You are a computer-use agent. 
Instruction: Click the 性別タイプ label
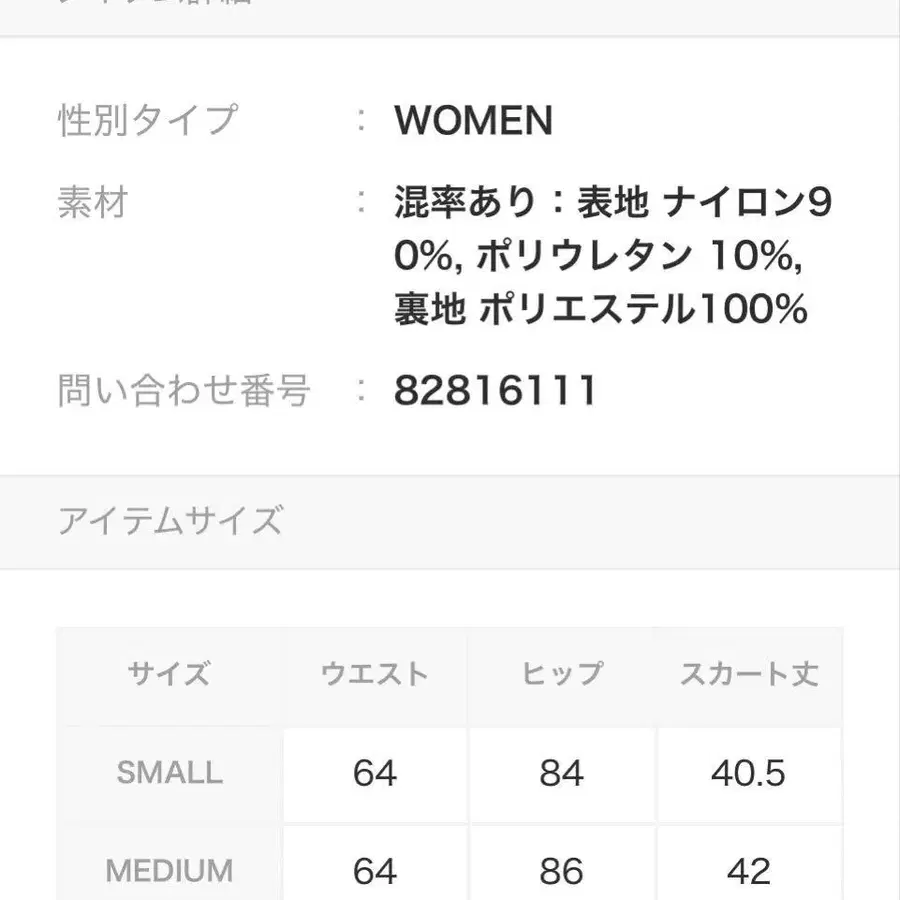pyautogui.click(x=147, y=121)
